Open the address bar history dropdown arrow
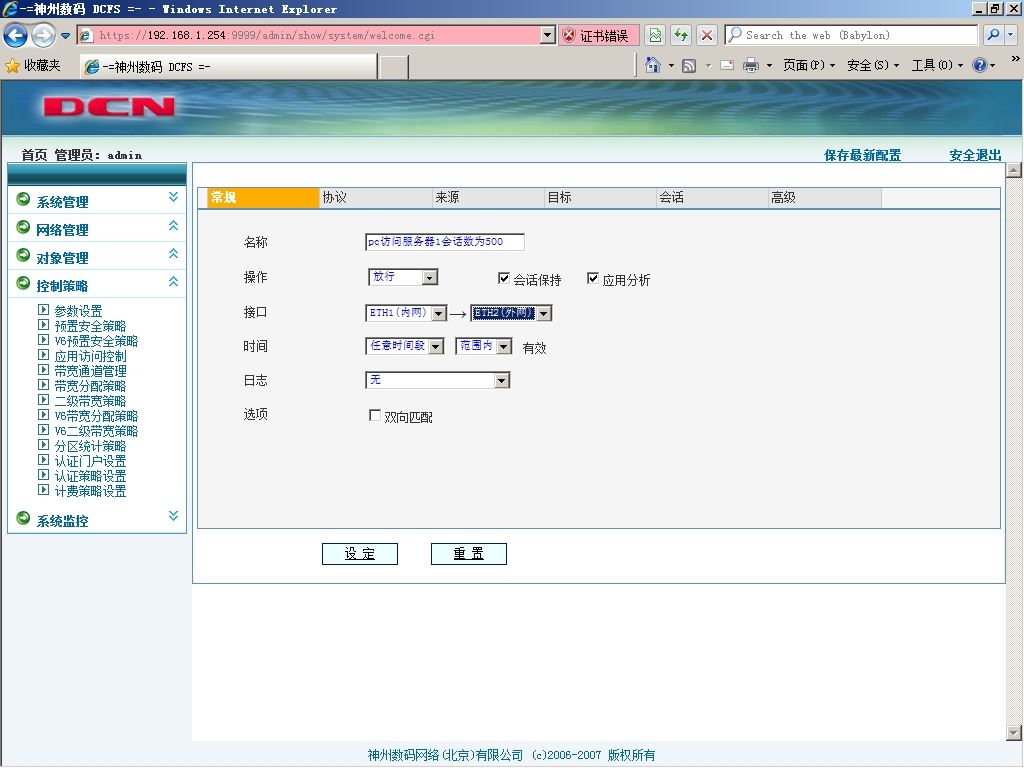The image size is (1024, 768). 548,35
